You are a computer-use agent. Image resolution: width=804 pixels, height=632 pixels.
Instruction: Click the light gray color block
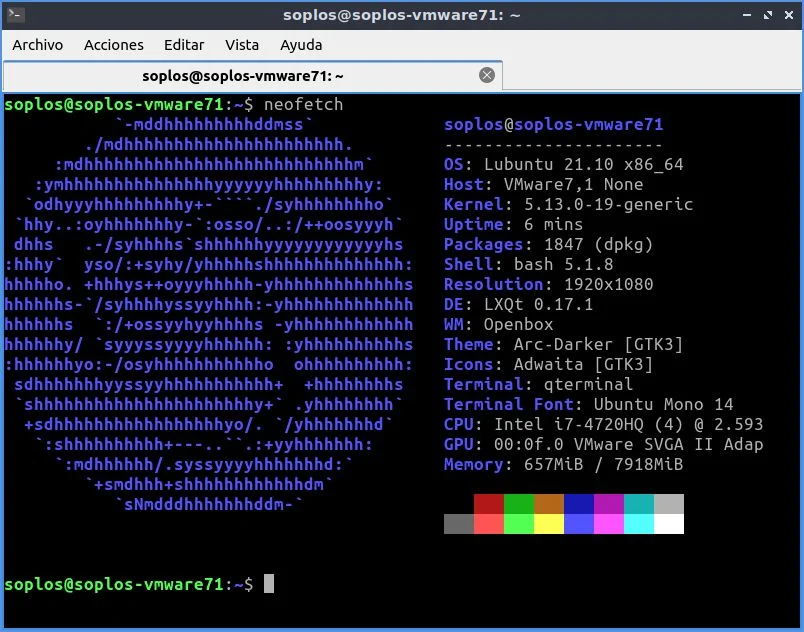pos(669,504)
